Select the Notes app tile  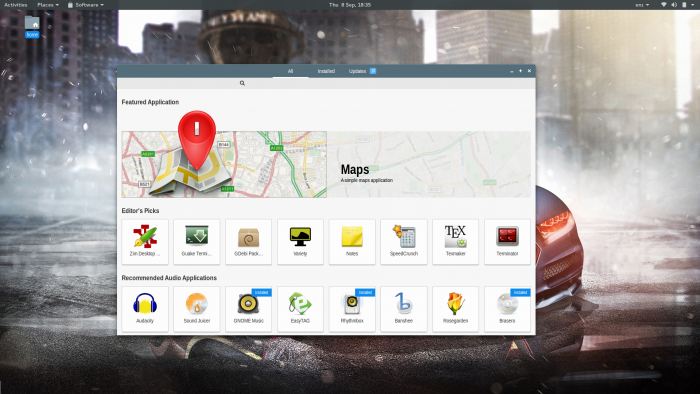[352, 241]
